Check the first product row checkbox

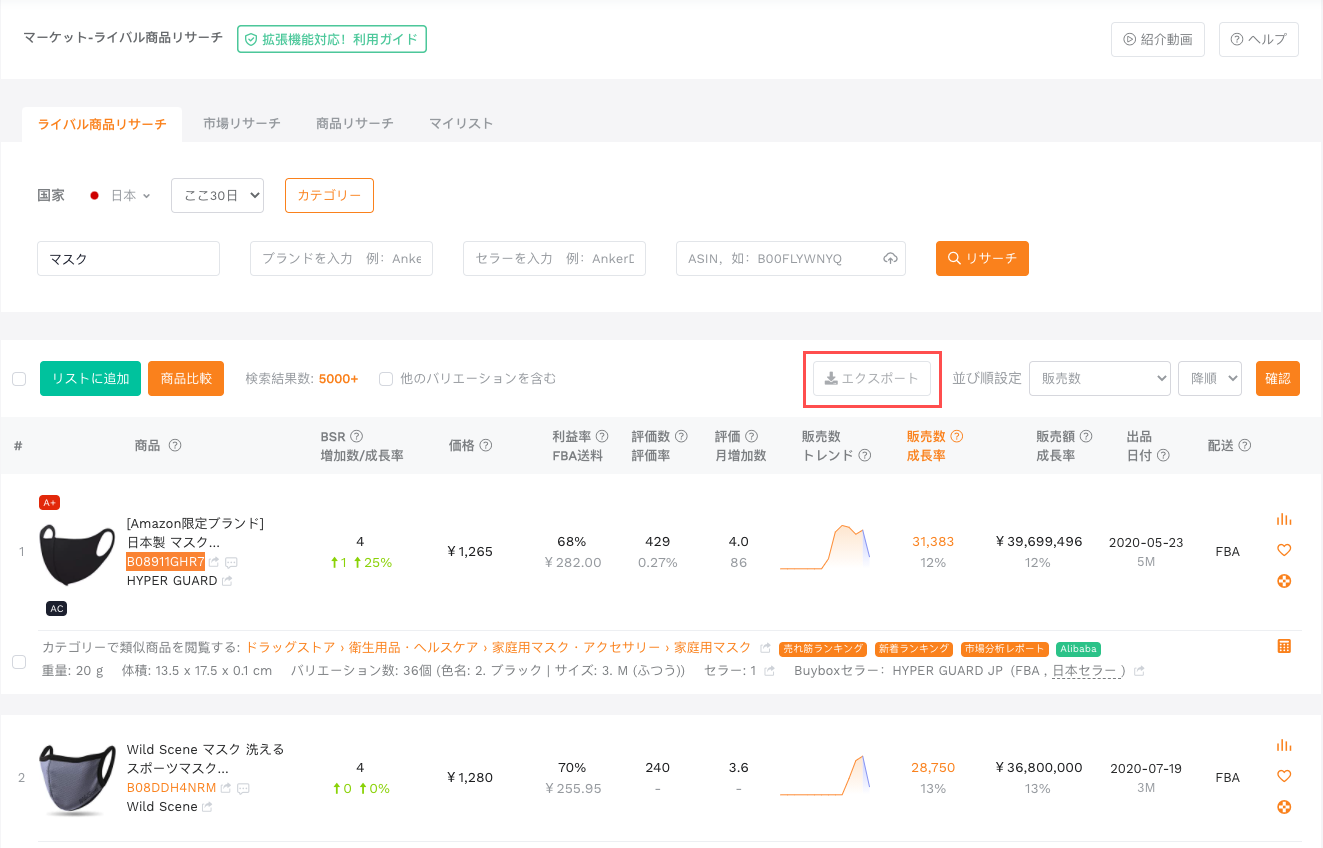pyautogui.click(x=18, y=662)
